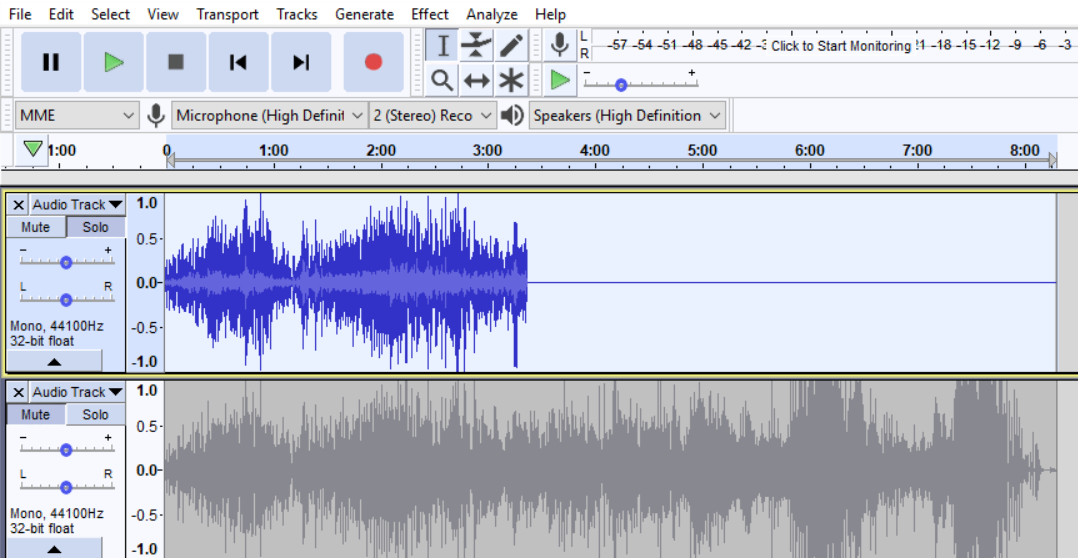1078x558 pixels.
Task: Open the Analyze menu
Action: tap(492, 14)
